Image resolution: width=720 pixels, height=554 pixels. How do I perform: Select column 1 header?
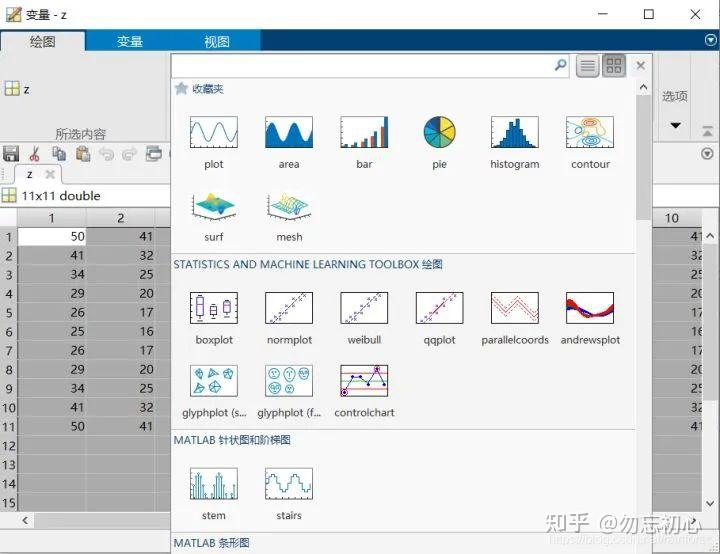(x=51, y=218)
